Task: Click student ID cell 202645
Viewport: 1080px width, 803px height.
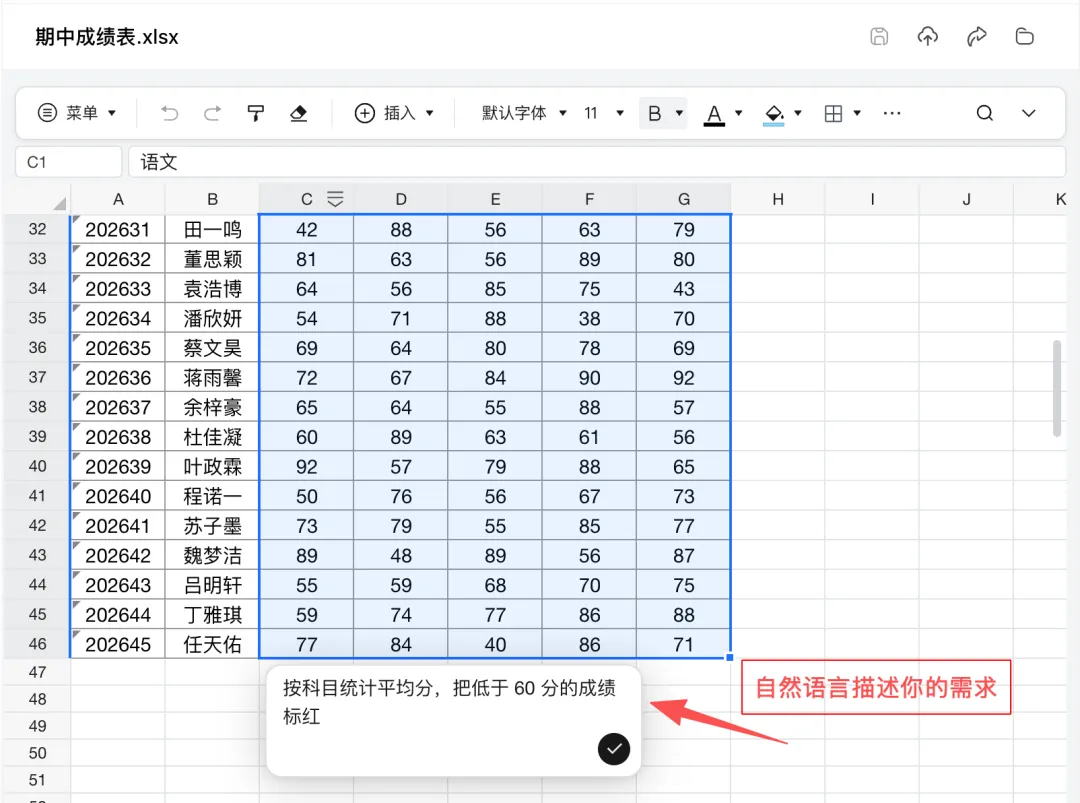Action: tap(118, 644)
